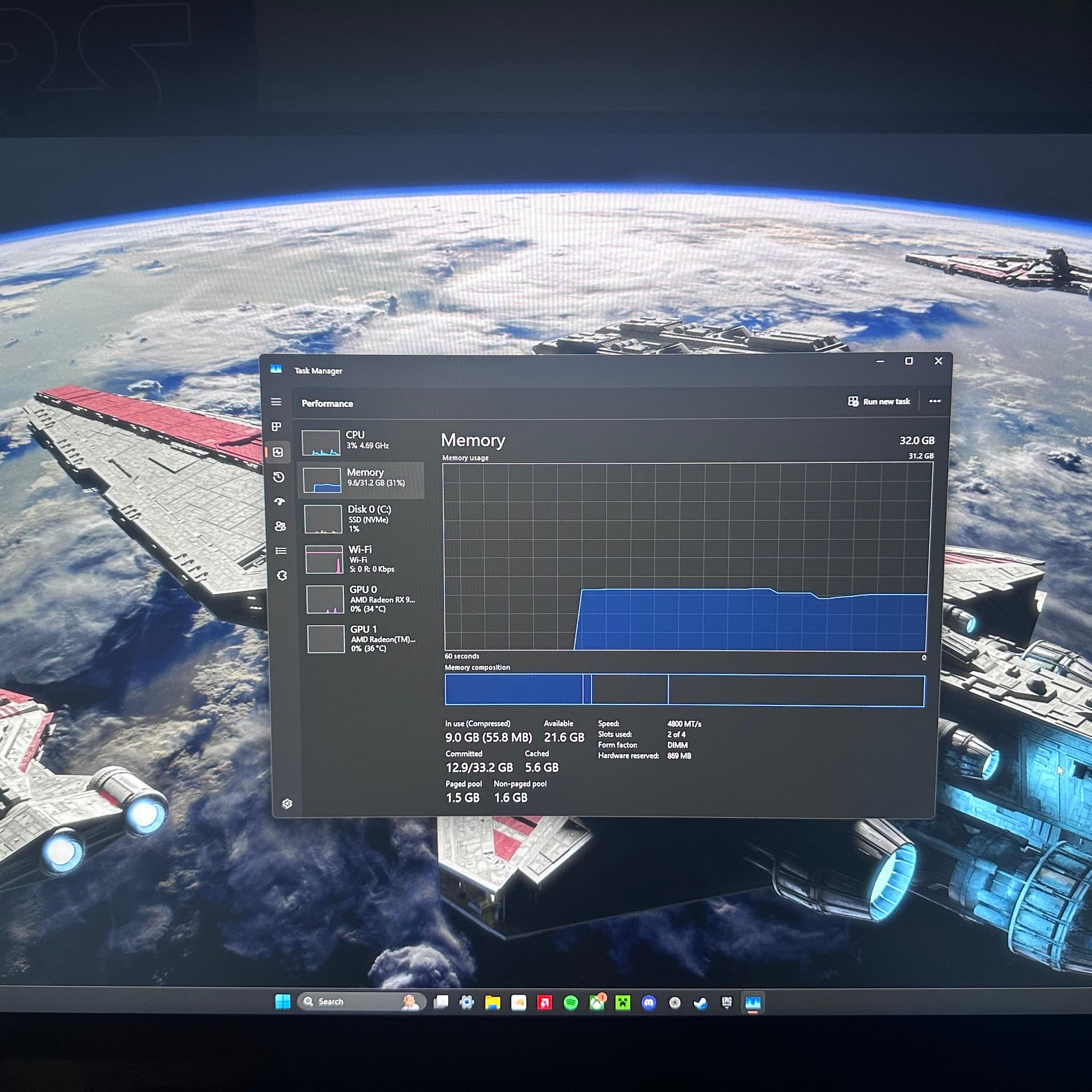The height and width of the screenshot is (1092, 1092).
Task: Click the 9.0 GB (55.8 MB) in-use value
Action: pyautogui.click(x=488, y=737)
